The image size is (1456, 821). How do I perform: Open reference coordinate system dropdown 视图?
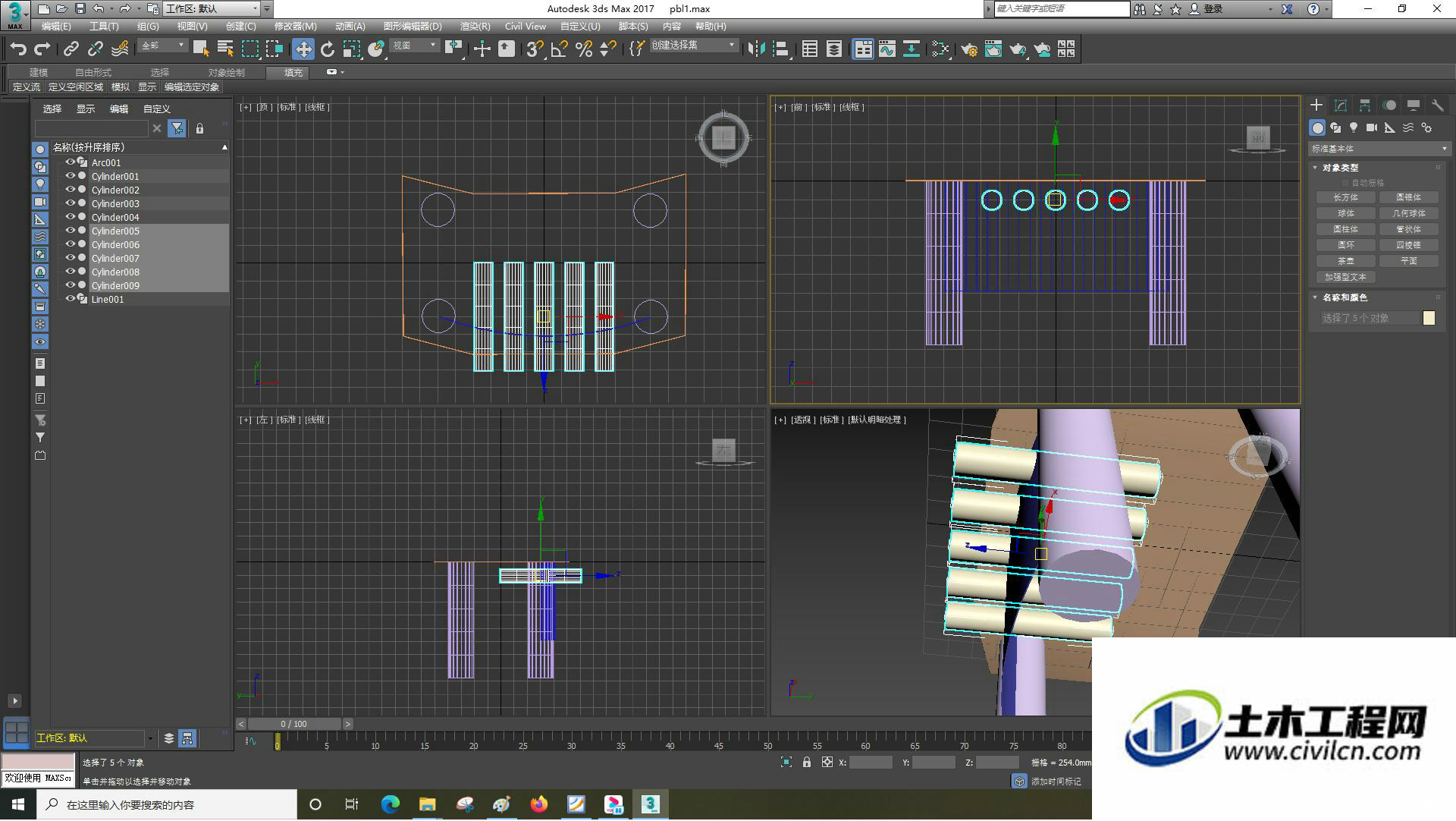(x=414, y=46)
